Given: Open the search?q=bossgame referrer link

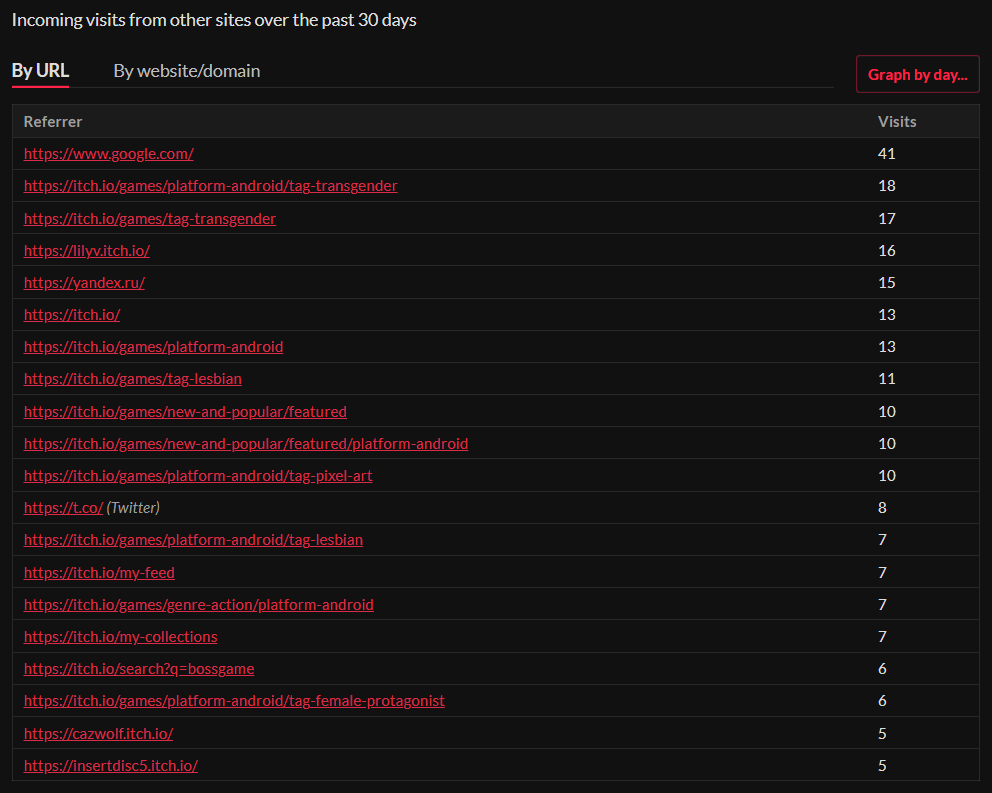Looking at the screenshot, I should [x=146, y=668].
